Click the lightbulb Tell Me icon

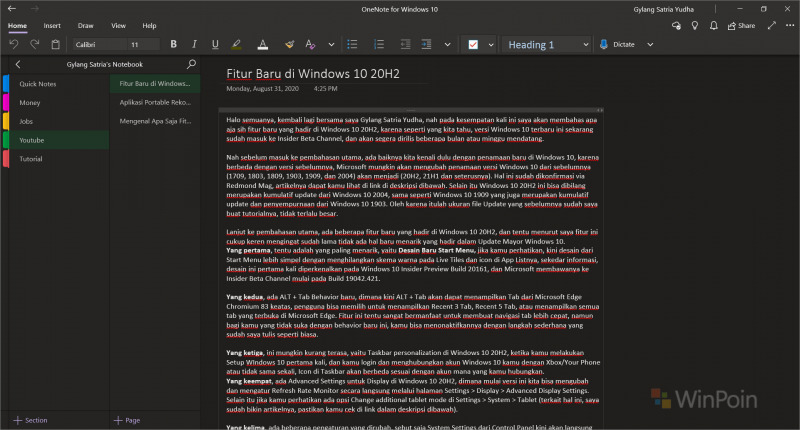tap(694, 26)
